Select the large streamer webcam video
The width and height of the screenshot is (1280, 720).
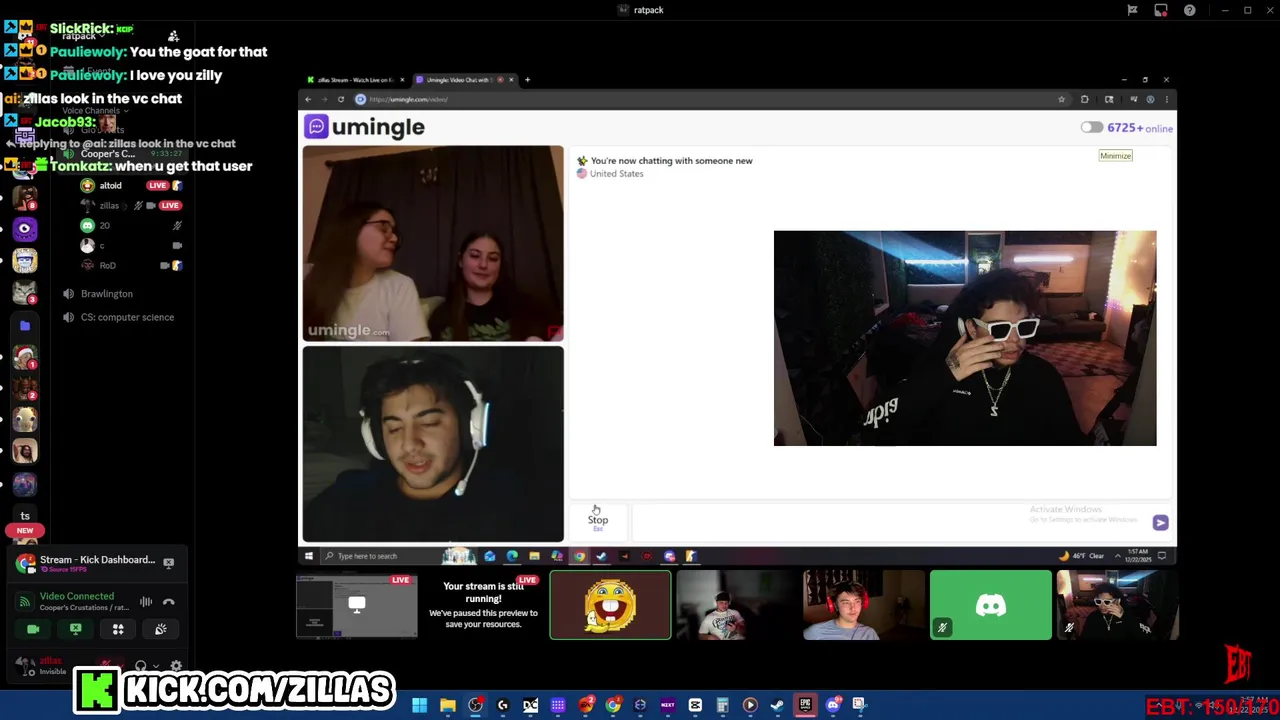(965, 338)
